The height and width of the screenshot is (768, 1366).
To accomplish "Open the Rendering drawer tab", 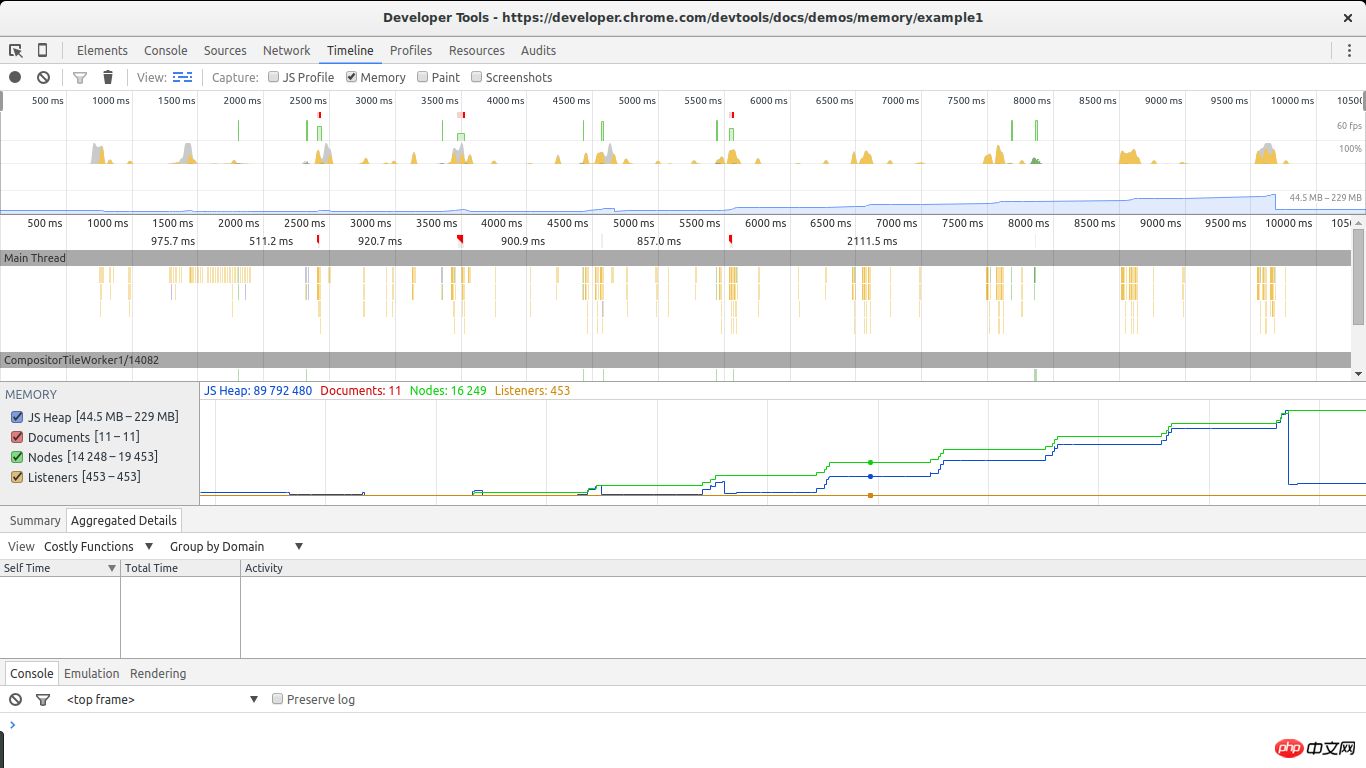I will point(158,673).
